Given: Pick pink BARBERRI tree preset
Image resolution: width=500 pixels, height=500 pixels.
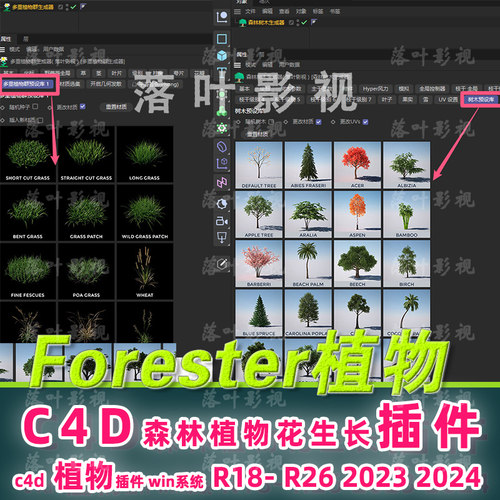Looking at the screenshot, I should coord(259,264).
